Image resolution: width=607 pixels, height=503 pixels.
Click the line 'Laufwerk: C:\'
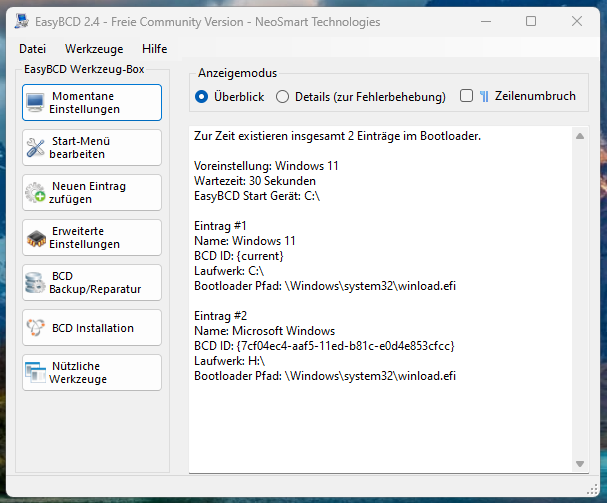(x=229, y=271)
